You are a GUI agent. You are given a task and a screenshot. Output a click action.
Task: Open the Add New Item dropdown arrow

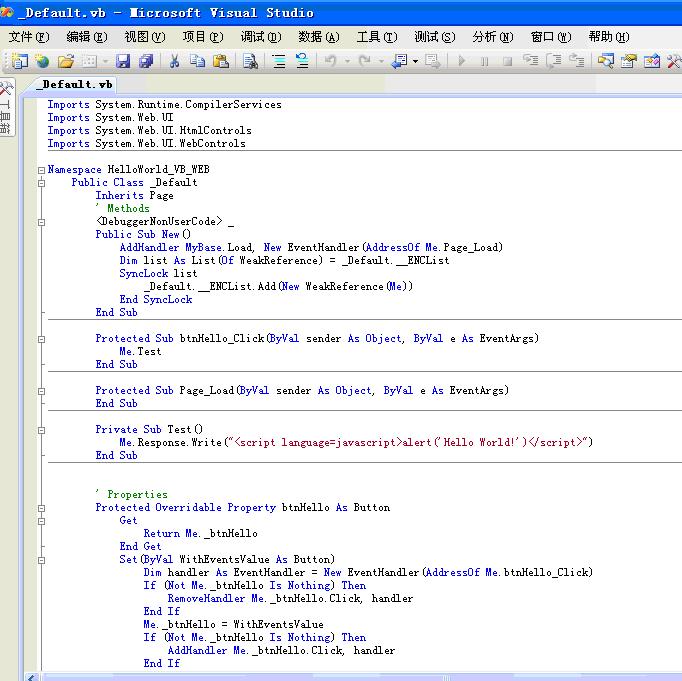(105, 61)
